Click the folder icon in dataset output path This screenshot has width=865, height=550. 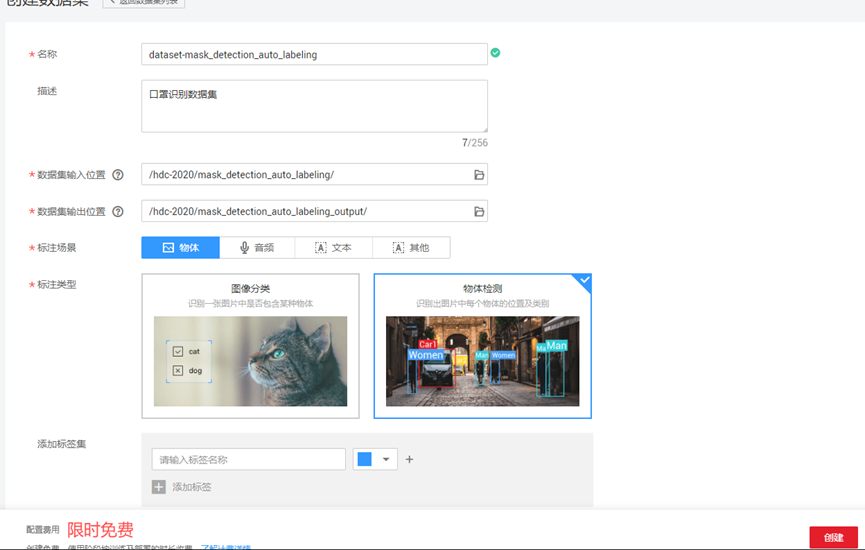[x=479, y=211]
